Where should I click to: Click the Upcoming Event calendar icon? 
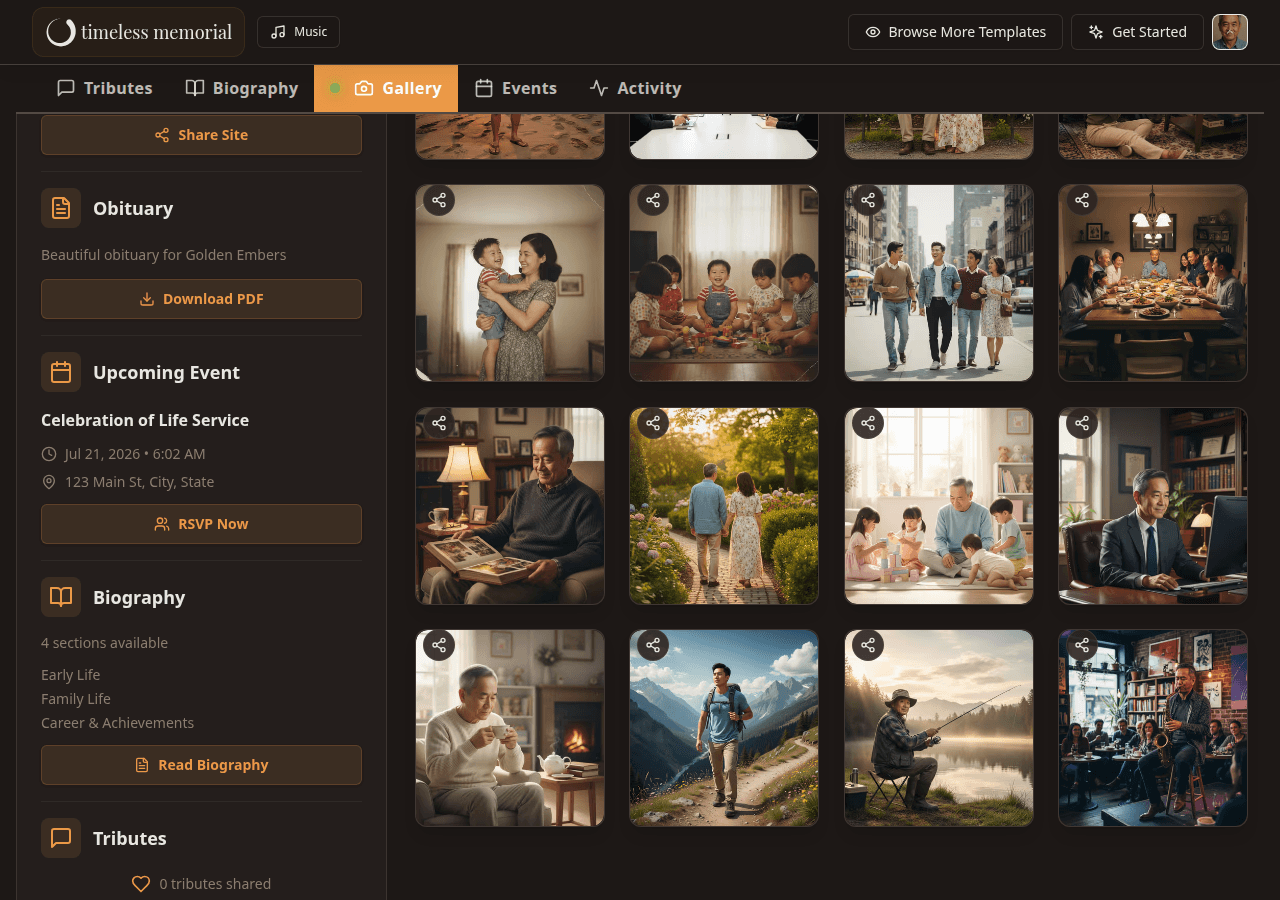point(61,372)
